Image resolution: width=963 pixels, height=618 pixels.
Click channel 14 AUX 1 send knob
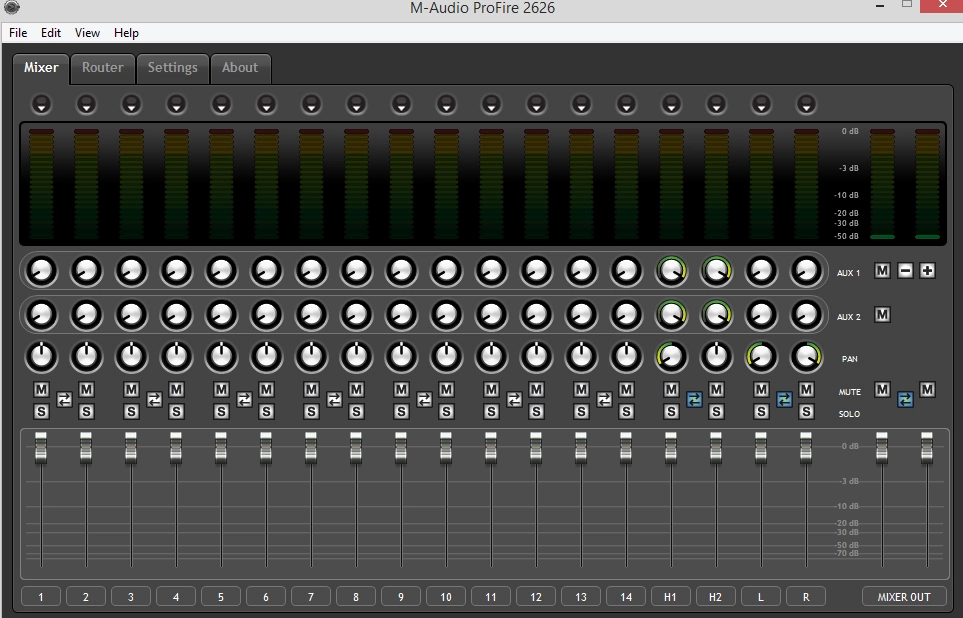(x=626, y=271)
